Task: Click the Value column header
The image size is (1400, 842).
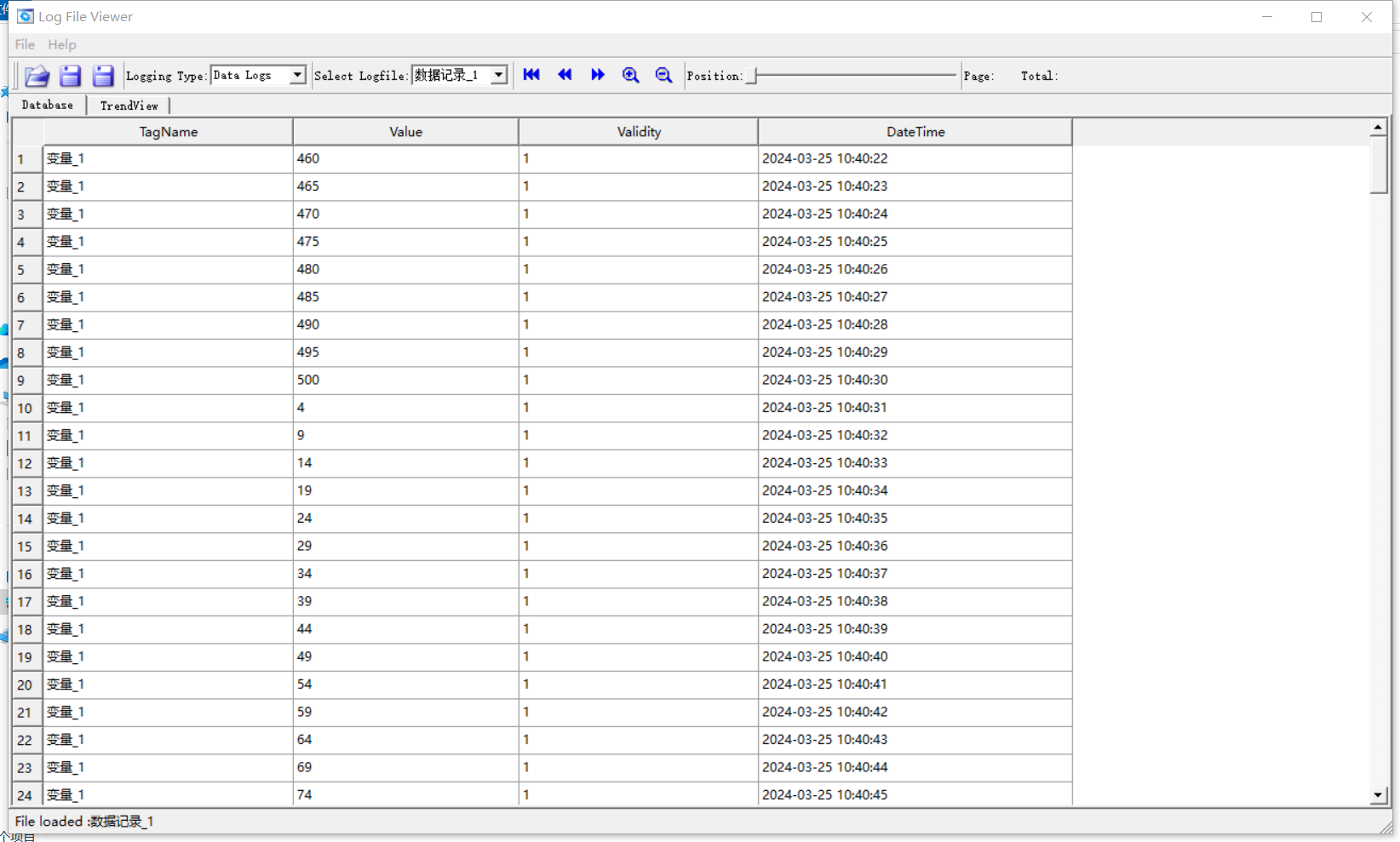Action: click(x=406, y=132)
